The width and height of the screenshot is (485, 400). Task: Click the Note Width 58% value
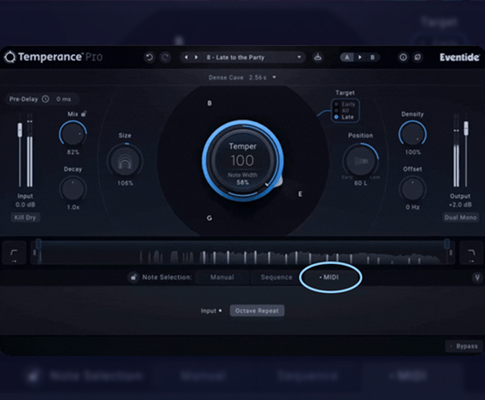pos(243,183)
